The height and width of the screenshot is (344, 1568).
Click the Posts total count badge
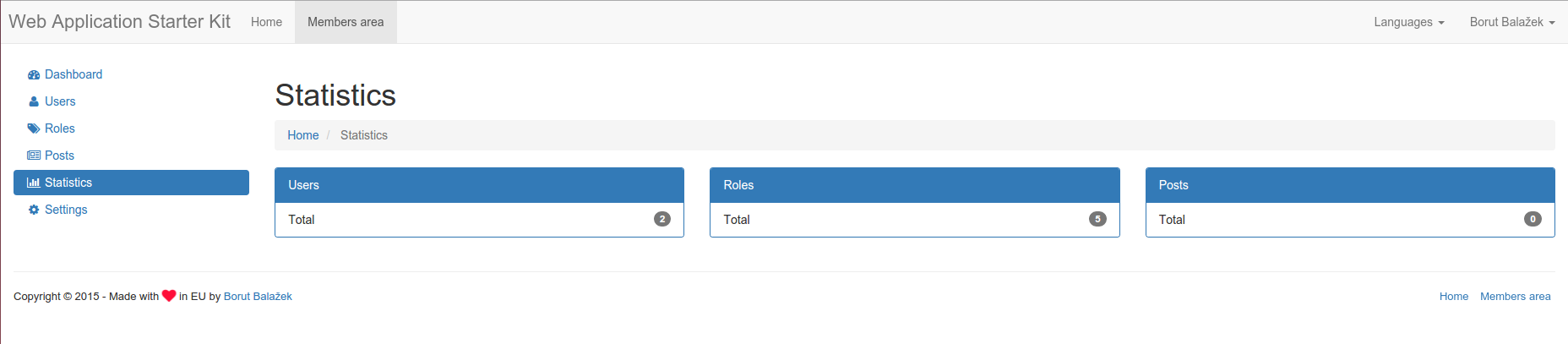click(1533, 219)
